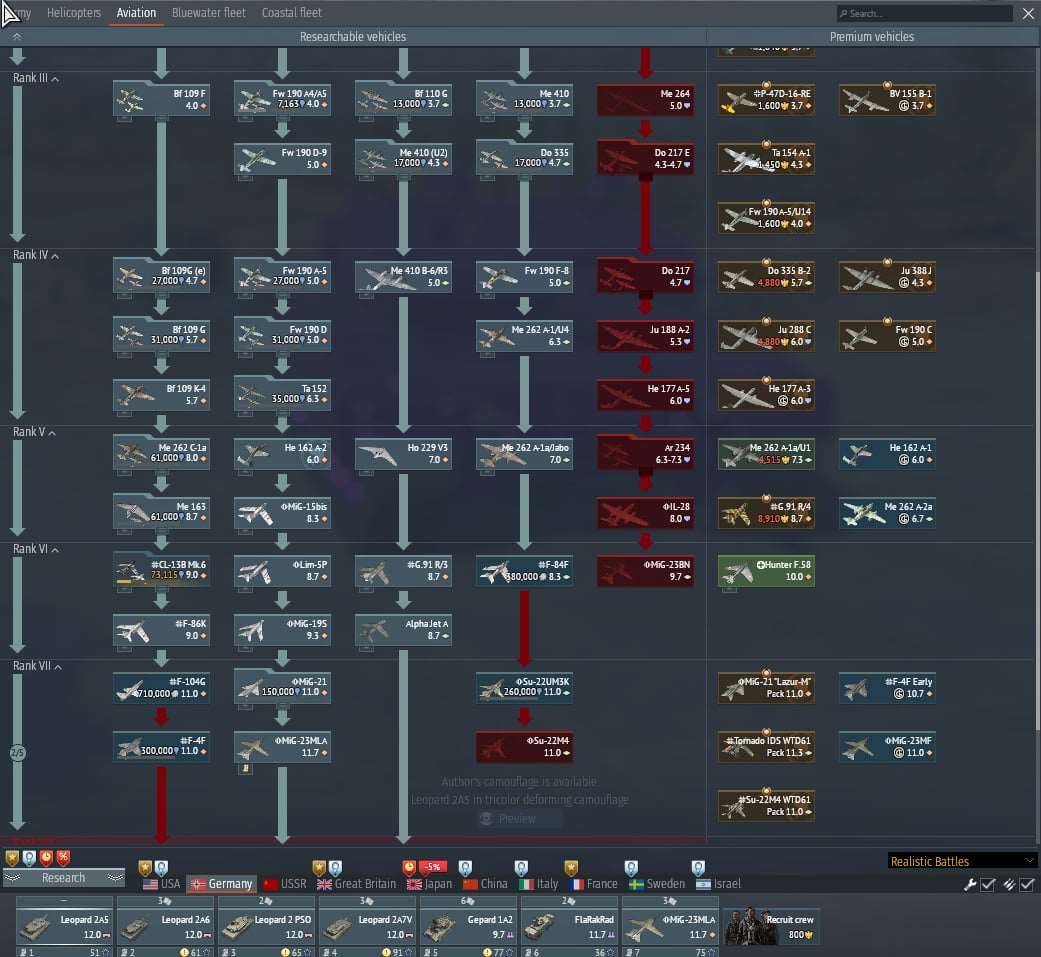This screenshot has width=1041, height=957.
Task: Switch nation to Great Britain
Action: (x=357, y=884)
